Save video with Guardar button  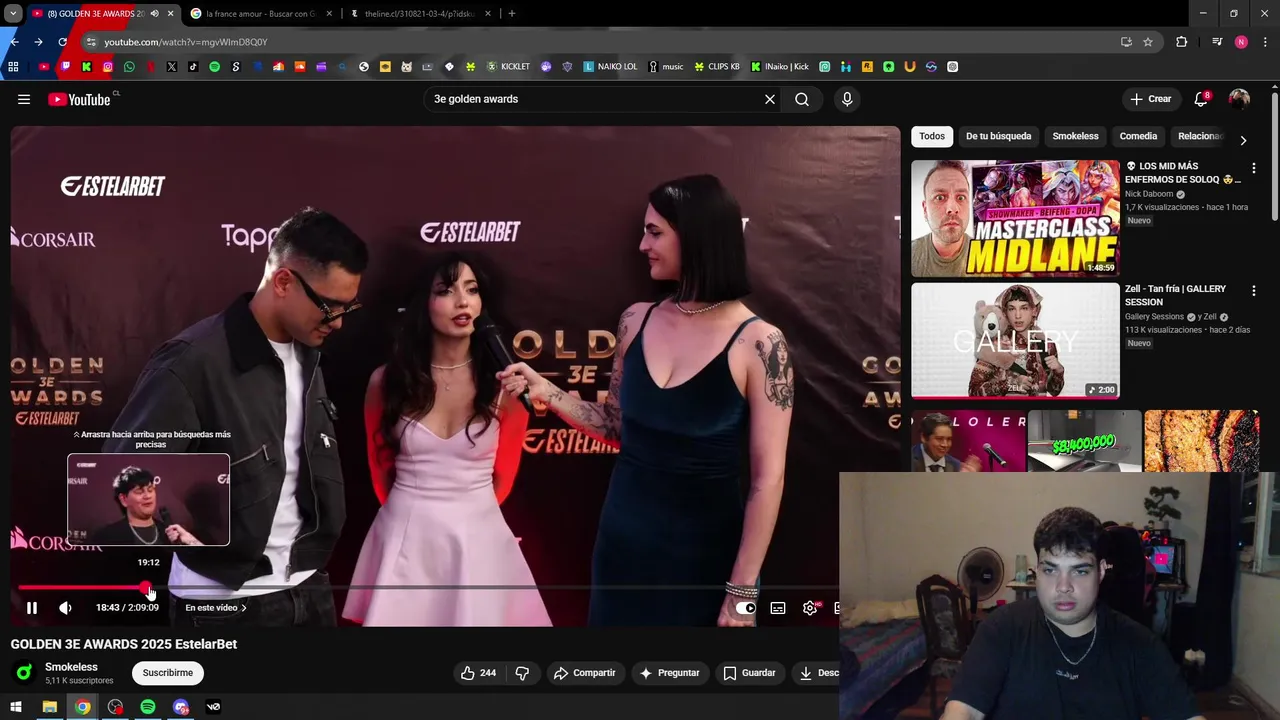tap(750, 673)
